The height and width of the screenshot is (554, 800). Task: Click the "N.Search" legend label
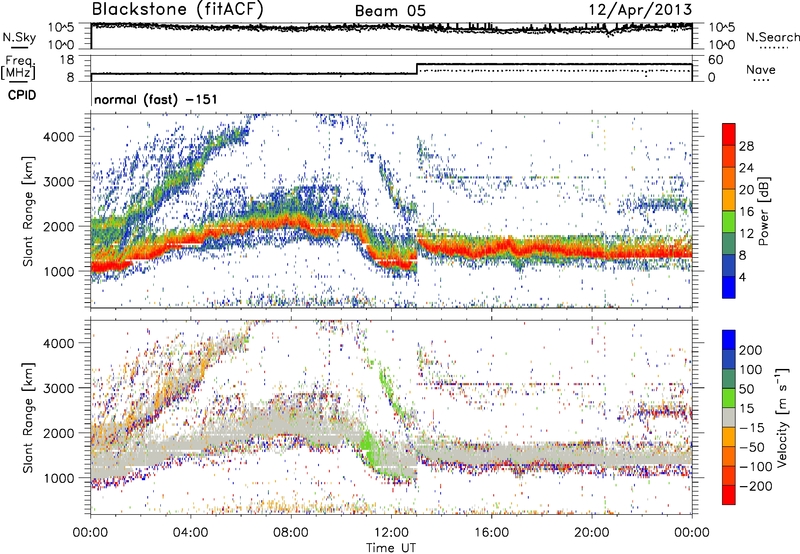(x=772, y=37)
